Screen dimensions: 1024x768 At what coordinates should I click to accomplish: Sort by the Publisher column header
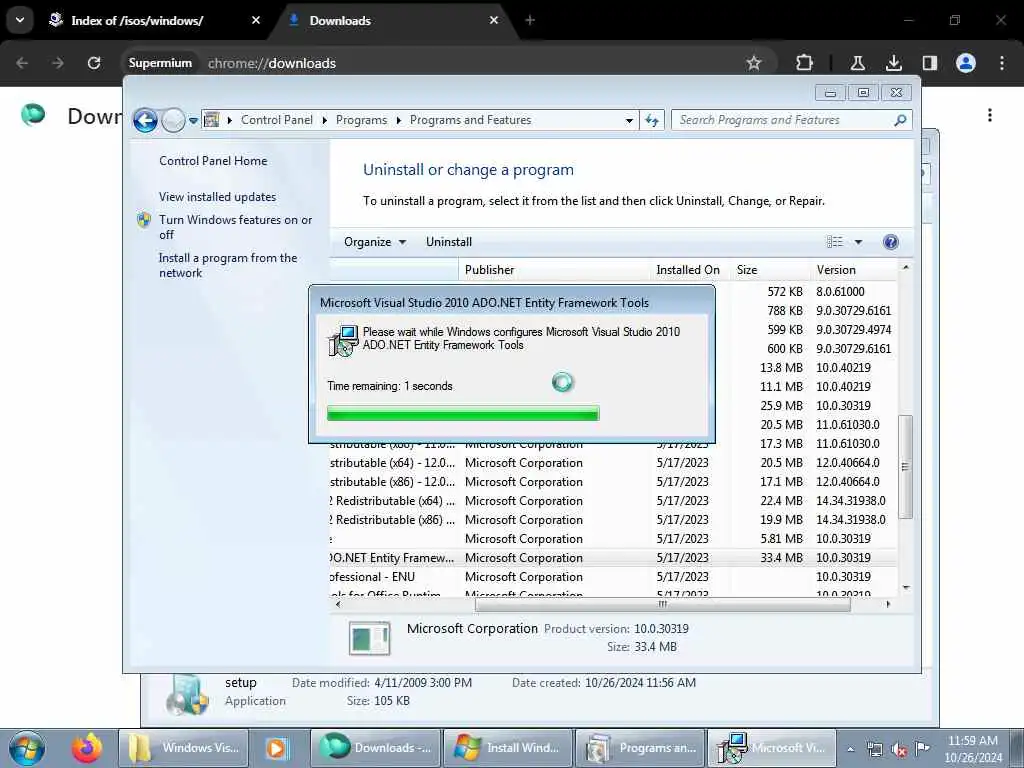(x=554, y=270)
